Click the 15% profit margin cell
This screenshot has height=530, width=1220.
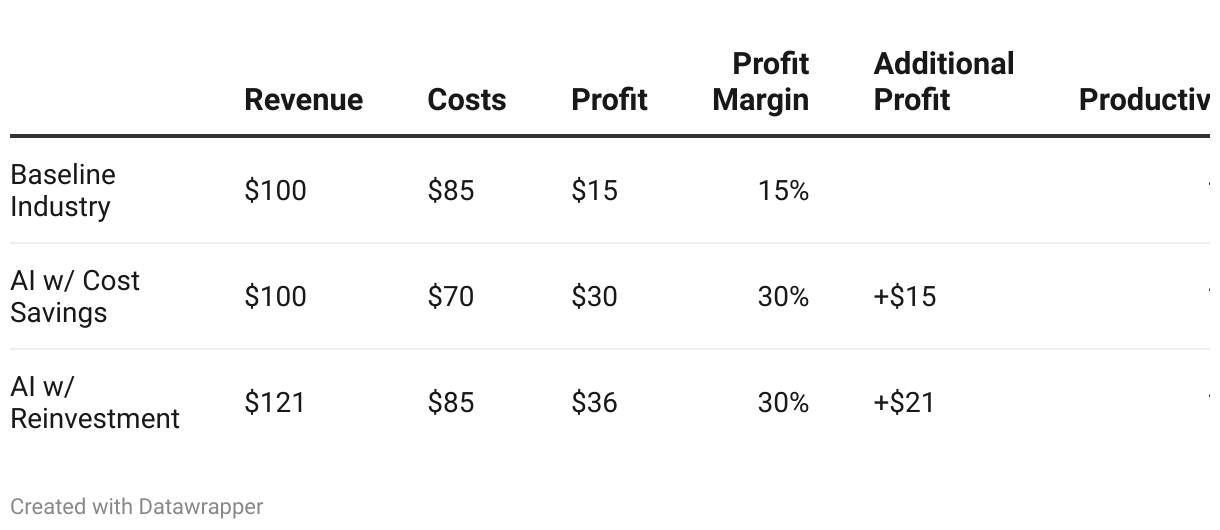783,190
